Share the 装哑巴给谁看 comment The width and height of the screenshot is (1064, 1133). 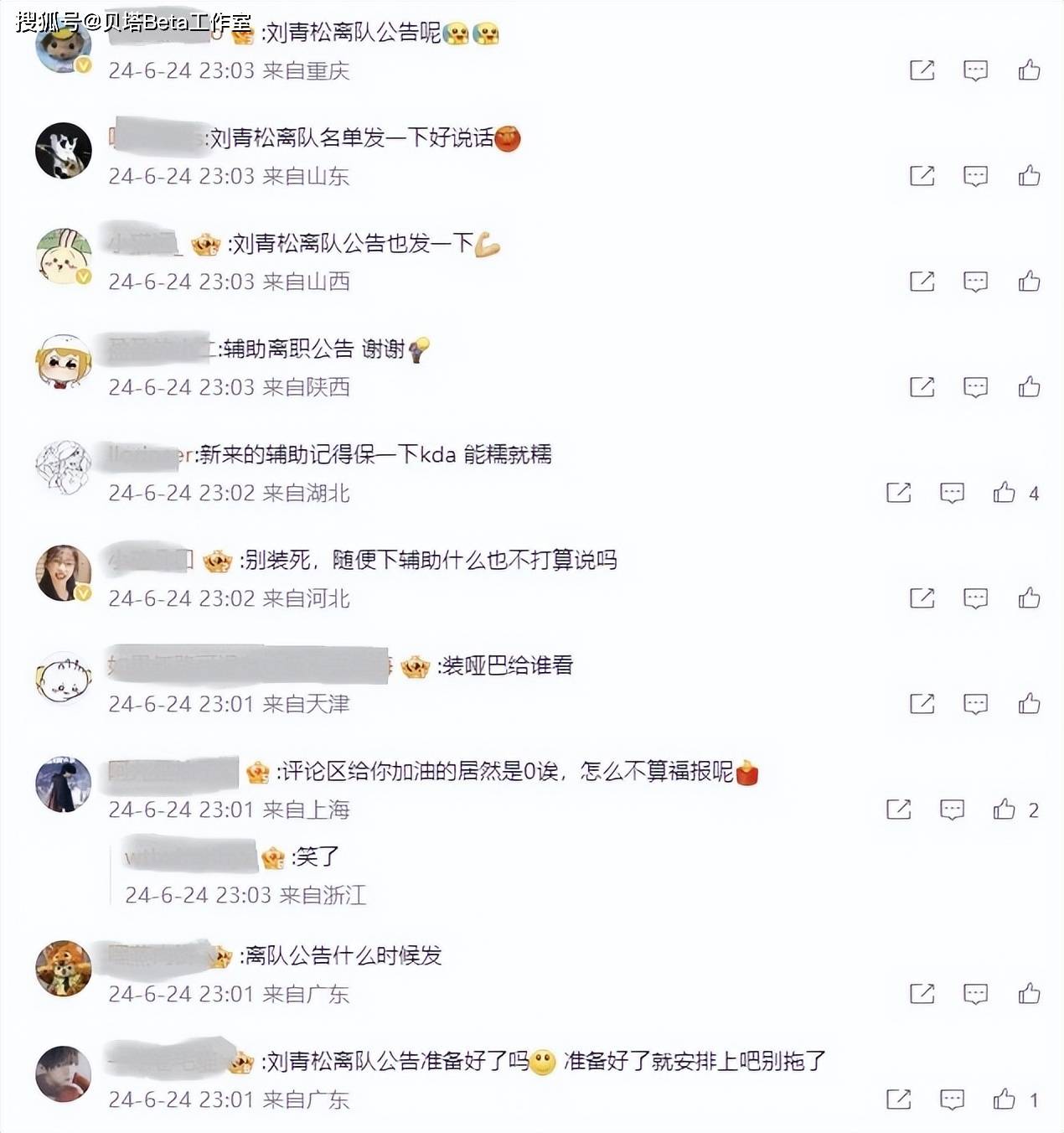(922, 703)
